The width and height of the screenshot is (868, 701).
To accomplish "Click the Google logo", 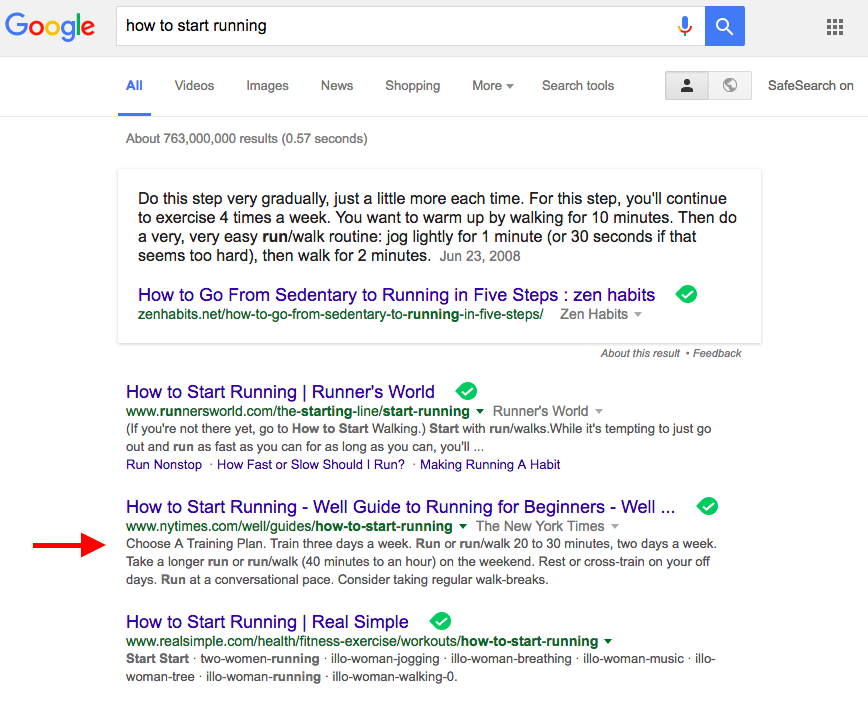I will [x=50, y=27].
